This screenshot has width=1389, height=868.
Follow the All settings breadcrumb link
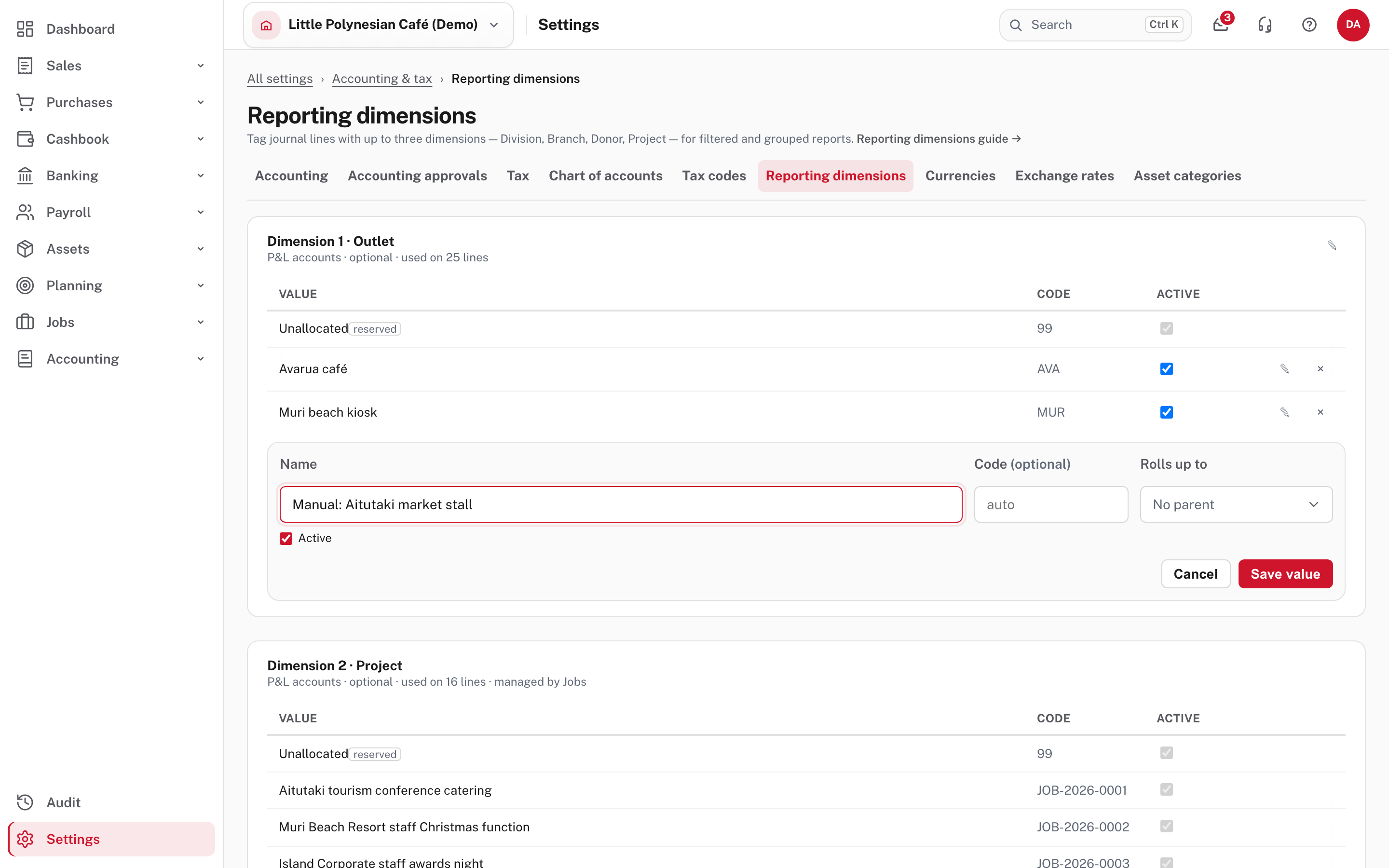pyautogui.click(x=280, y=79)
